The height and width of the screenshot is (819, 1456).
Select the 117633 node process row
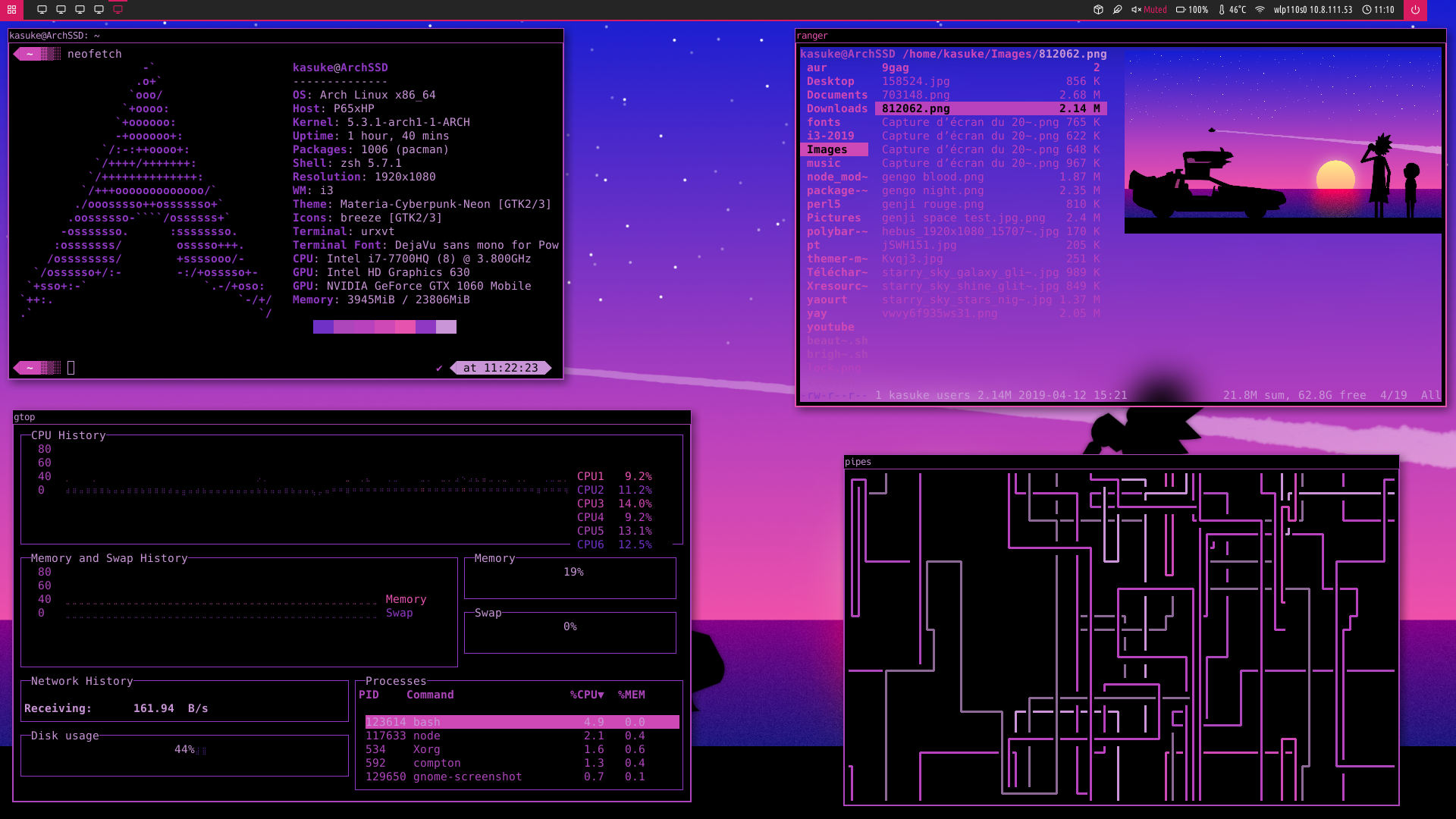point(522,736)
